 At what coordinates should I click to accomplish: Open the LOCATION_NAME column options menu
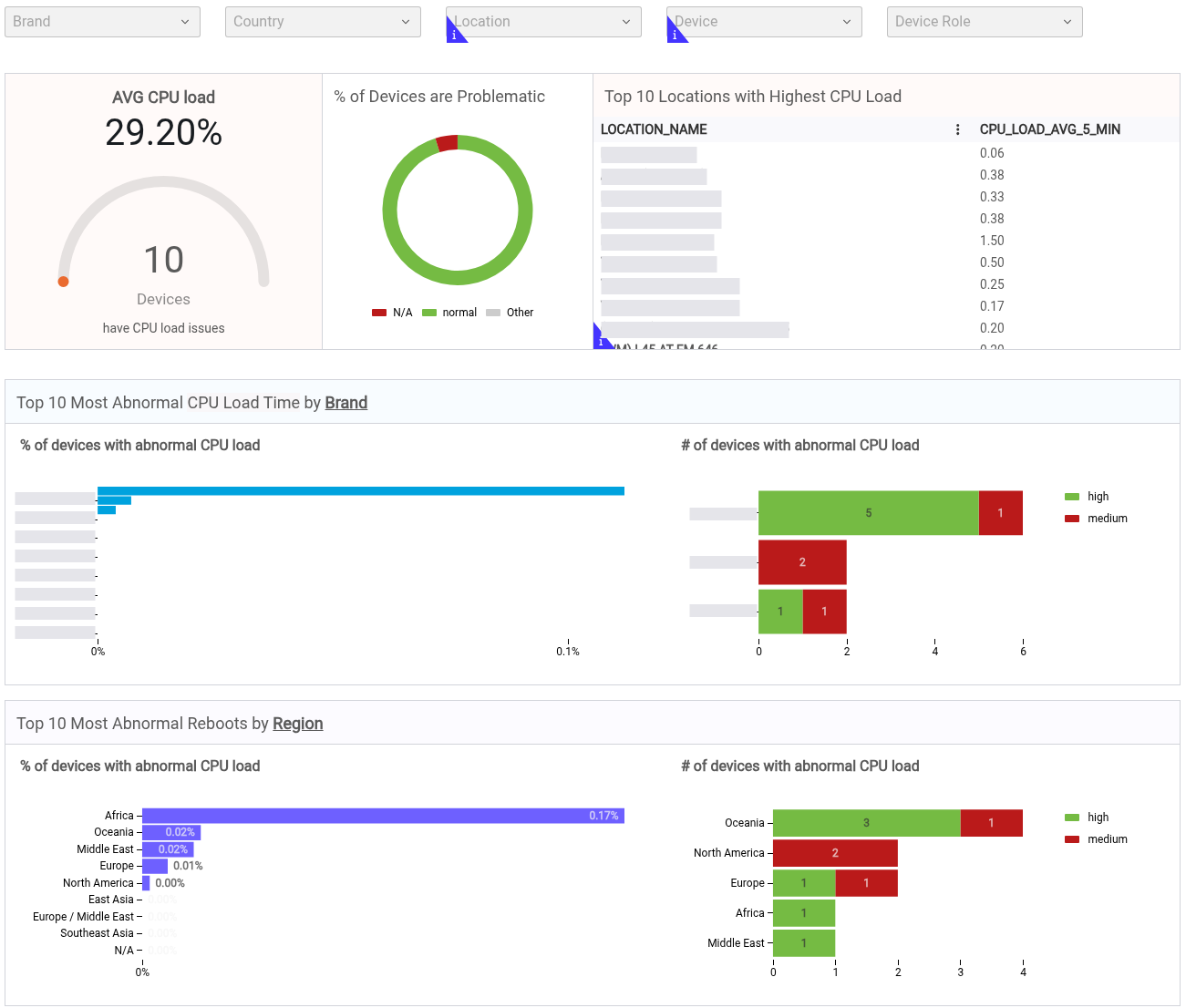pyautogui.click(x=957, y=129)
